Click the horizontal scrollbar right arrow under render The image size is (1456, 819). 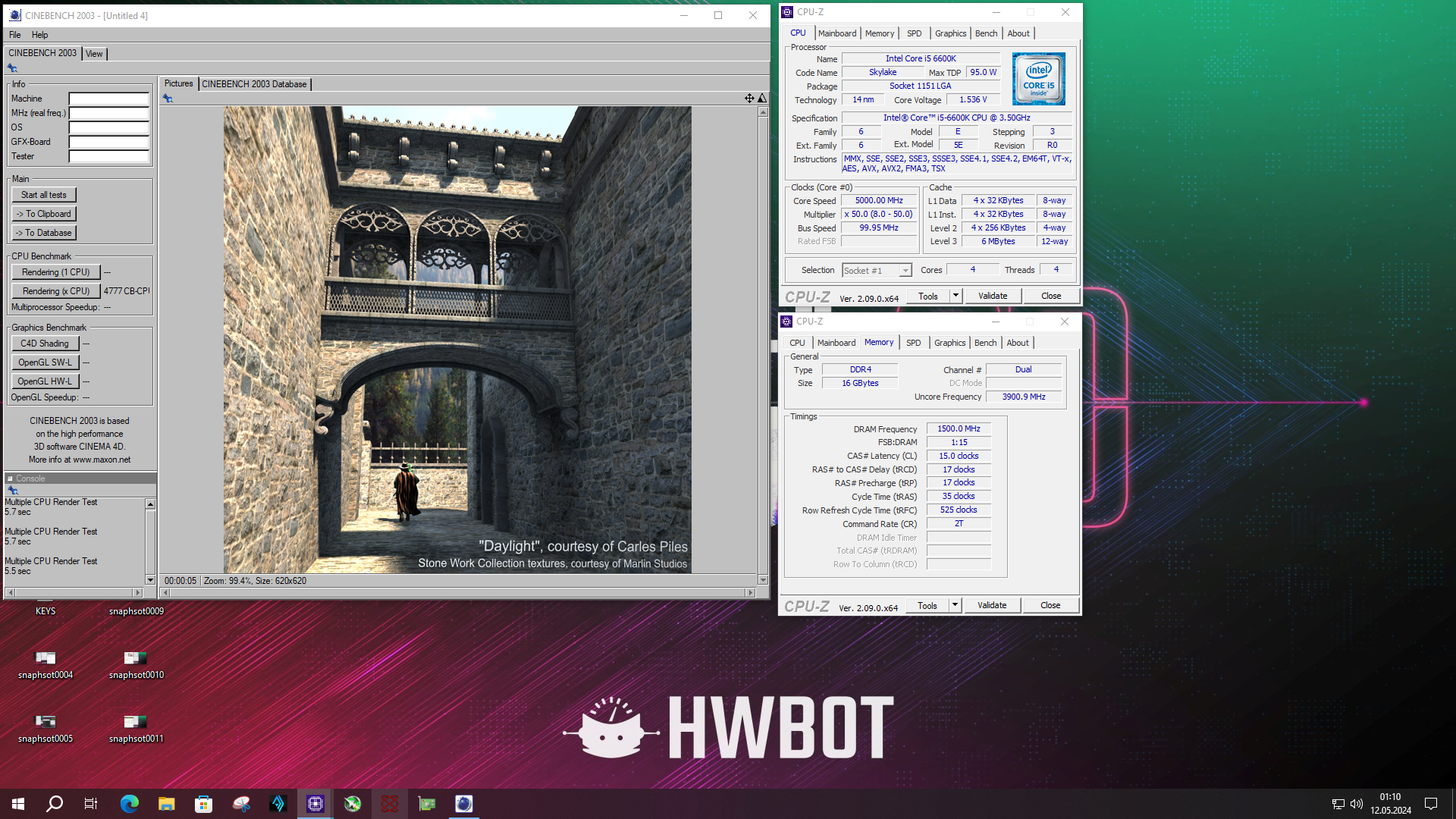(750, 593)
